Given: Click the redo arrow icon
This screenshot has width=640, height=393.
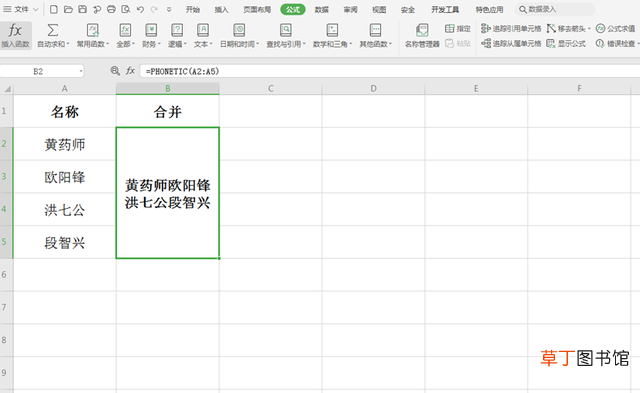Looking at the screenshot, I should pyautogui.click(x=154, y=9).
